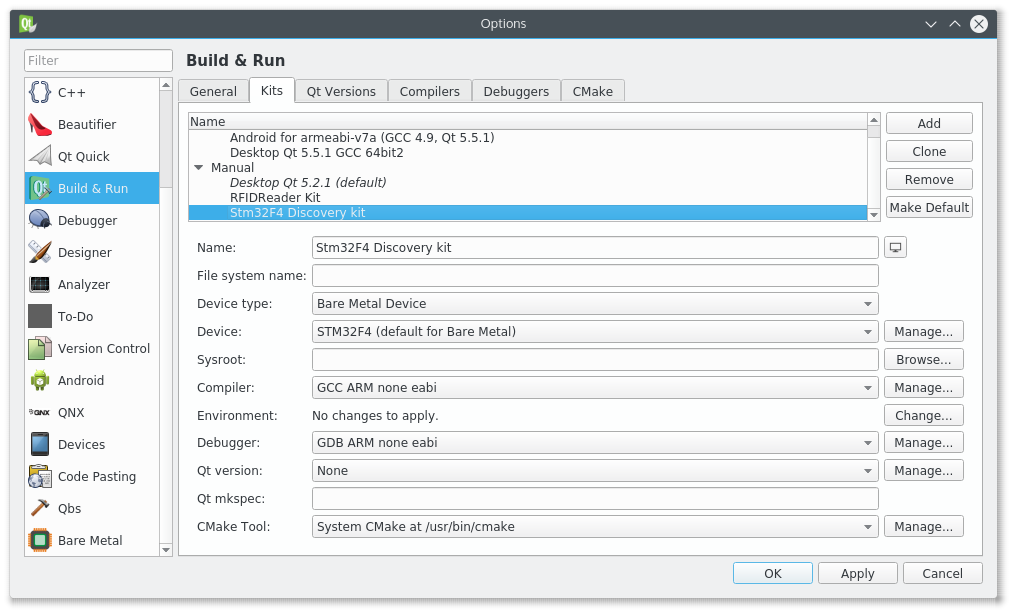
Task: Open the Device combo box
Action: (x=595, y=332)
